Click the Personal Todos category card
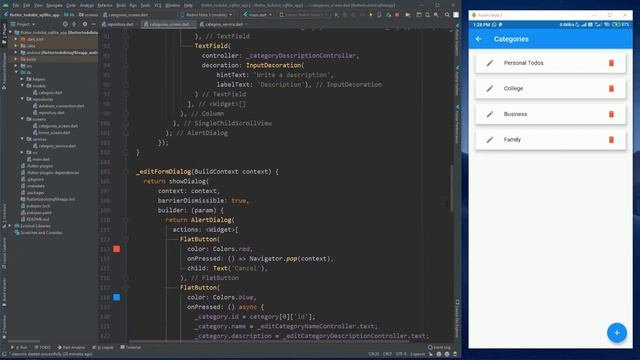The width and height of the screenshot is (640, 360). pos(550,63)
